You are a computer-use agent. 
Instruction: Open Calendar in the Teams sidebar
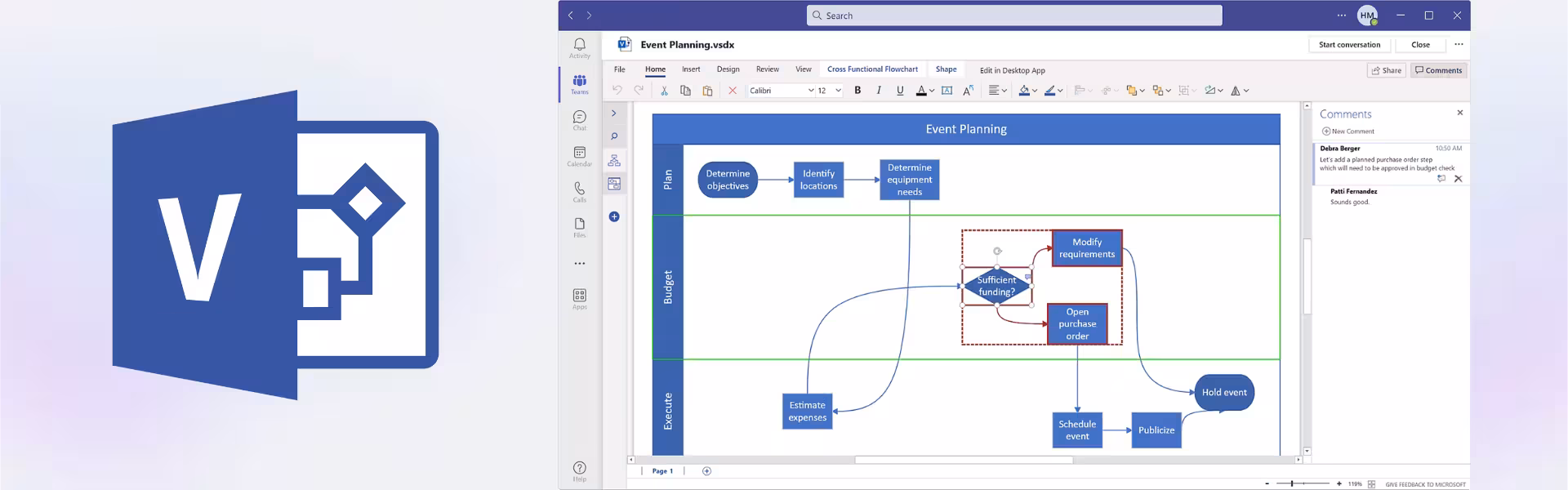coord(580,156)
